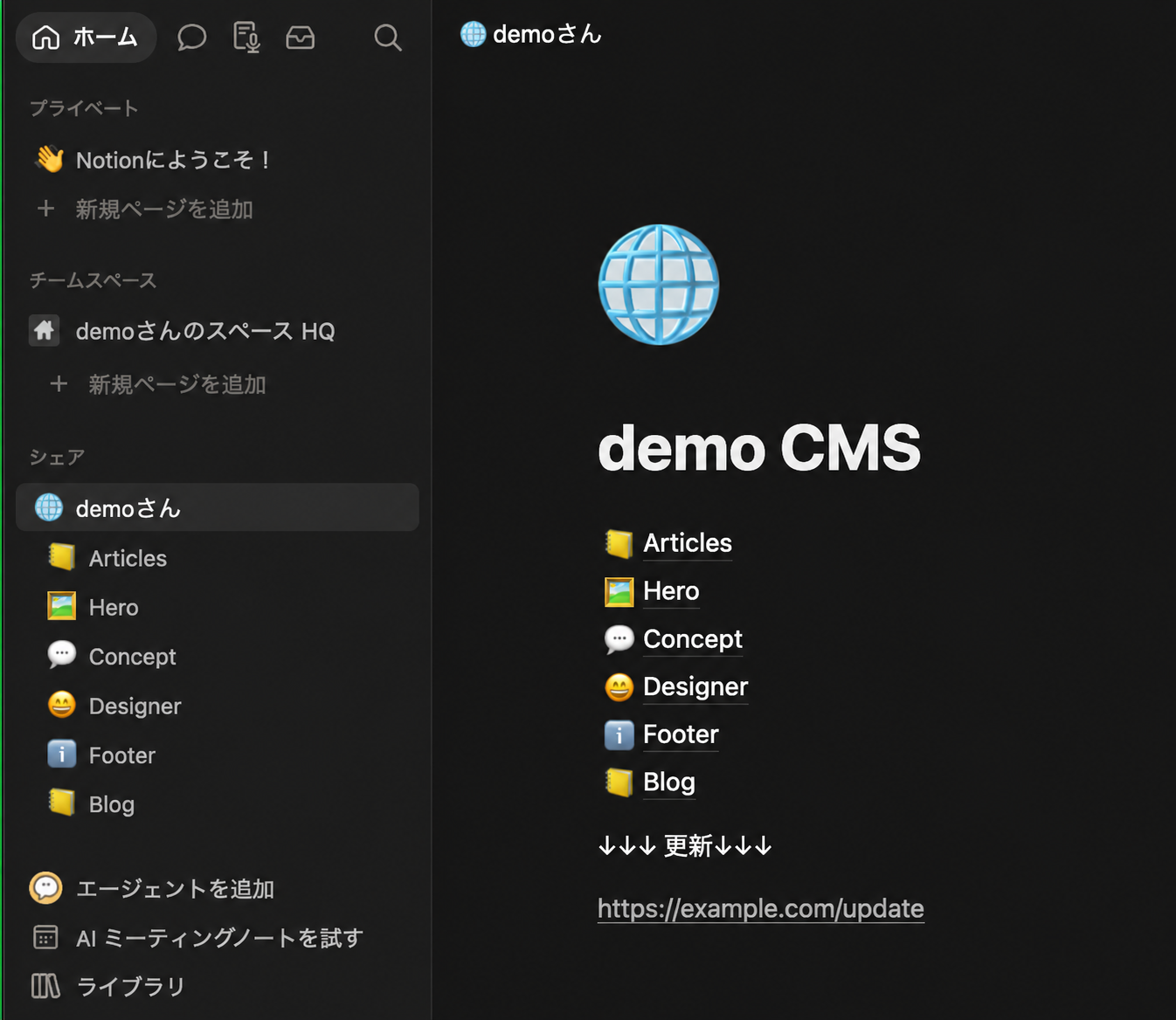Open Footer link in page body
Viewport: 1176px width, 1020px height.
[681, 734]
